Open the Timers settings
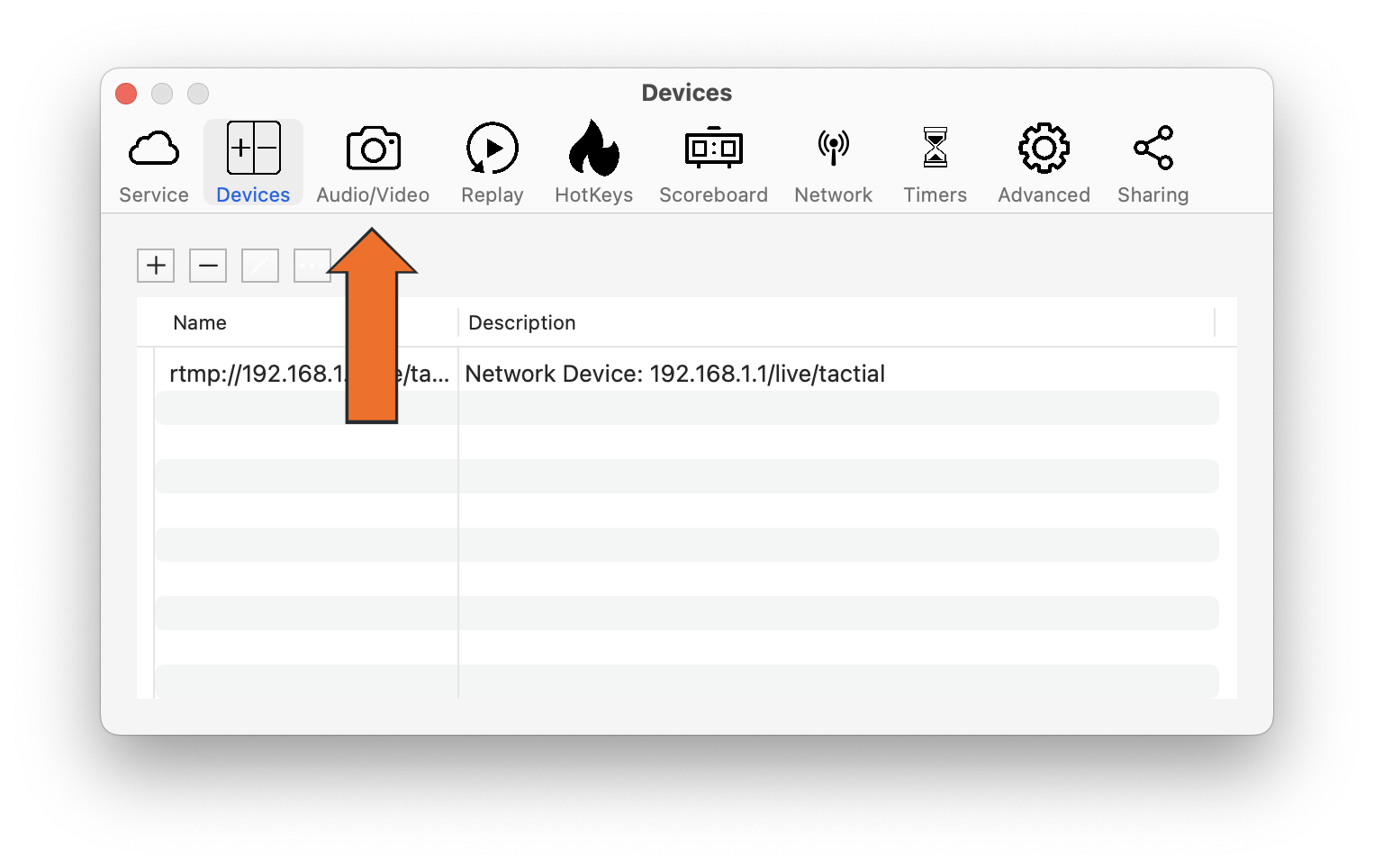This screenshot has width=1374, height=868. click(935, 162)
